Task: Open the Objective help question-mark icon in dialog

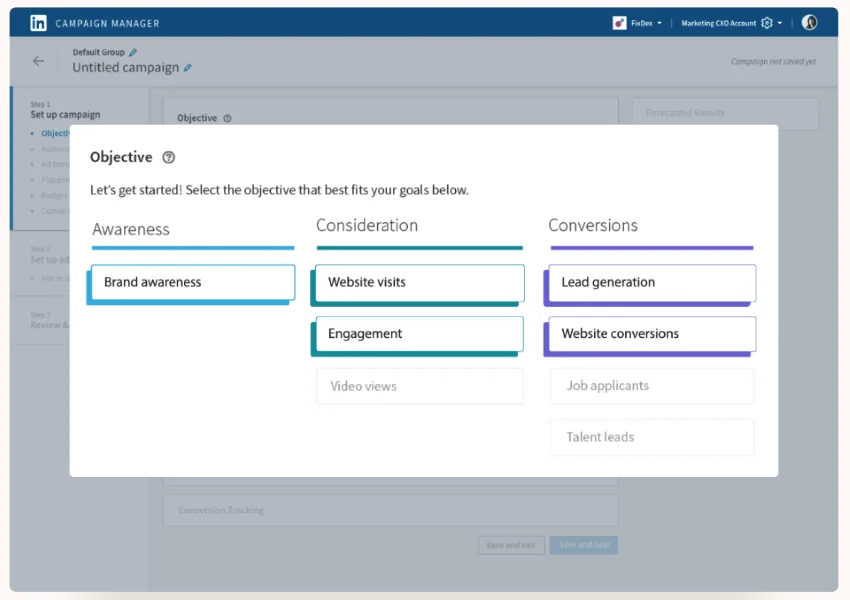Action: (x=169, y=157)
